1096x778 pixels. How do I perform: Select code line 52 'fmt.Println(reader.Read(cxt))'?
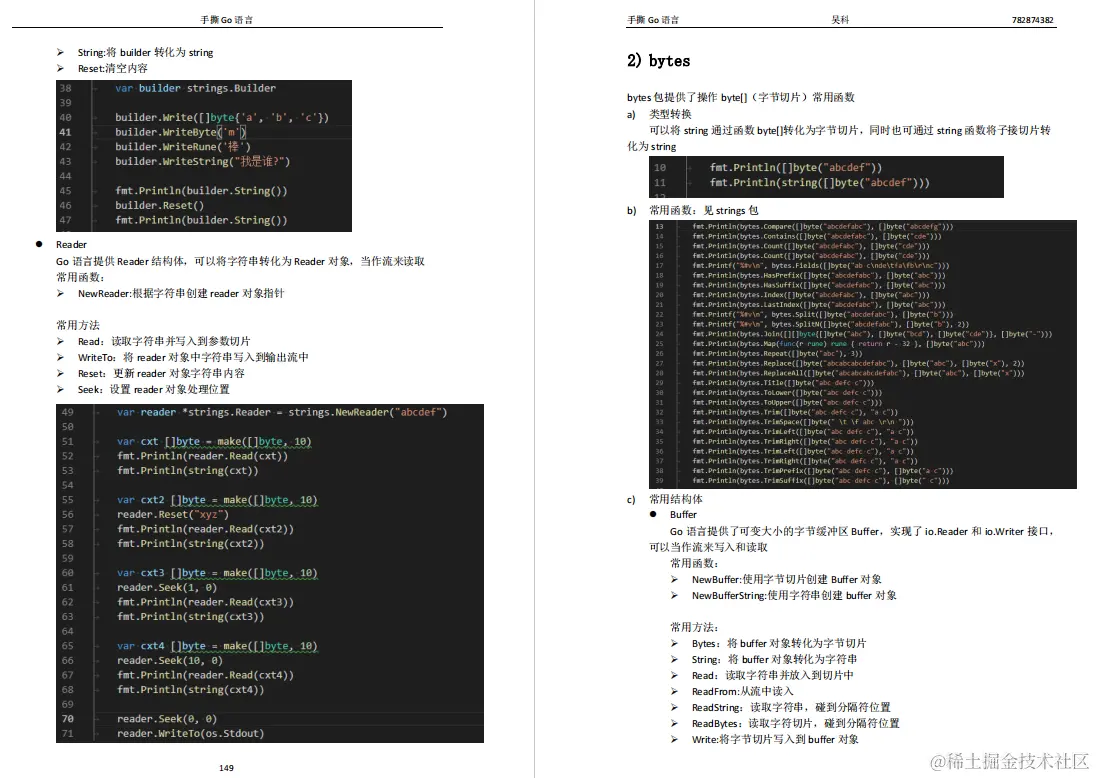point(202,456)
